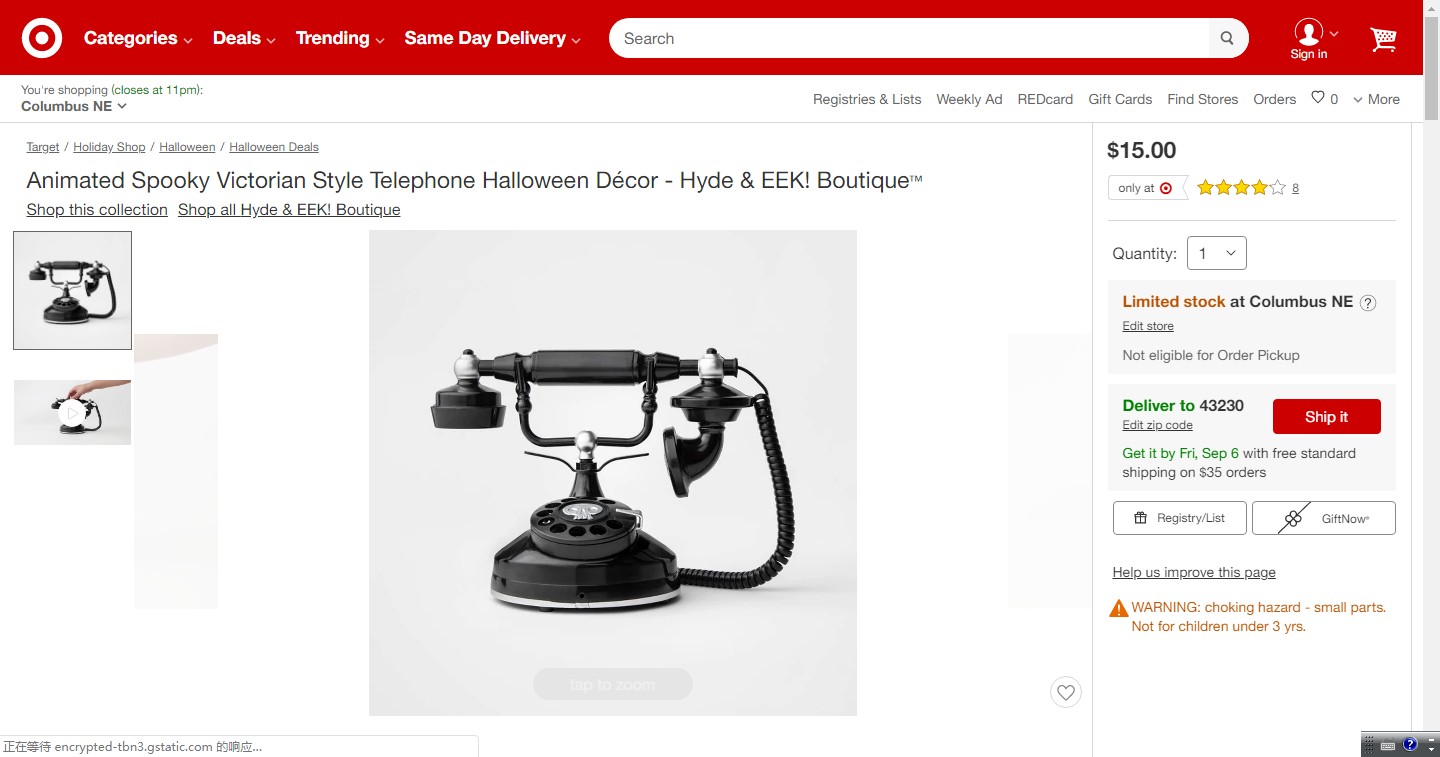Open the More dropdown menu
Image resolution: width=1440 pixels, height=757 pixels.
pos(1376,99)
